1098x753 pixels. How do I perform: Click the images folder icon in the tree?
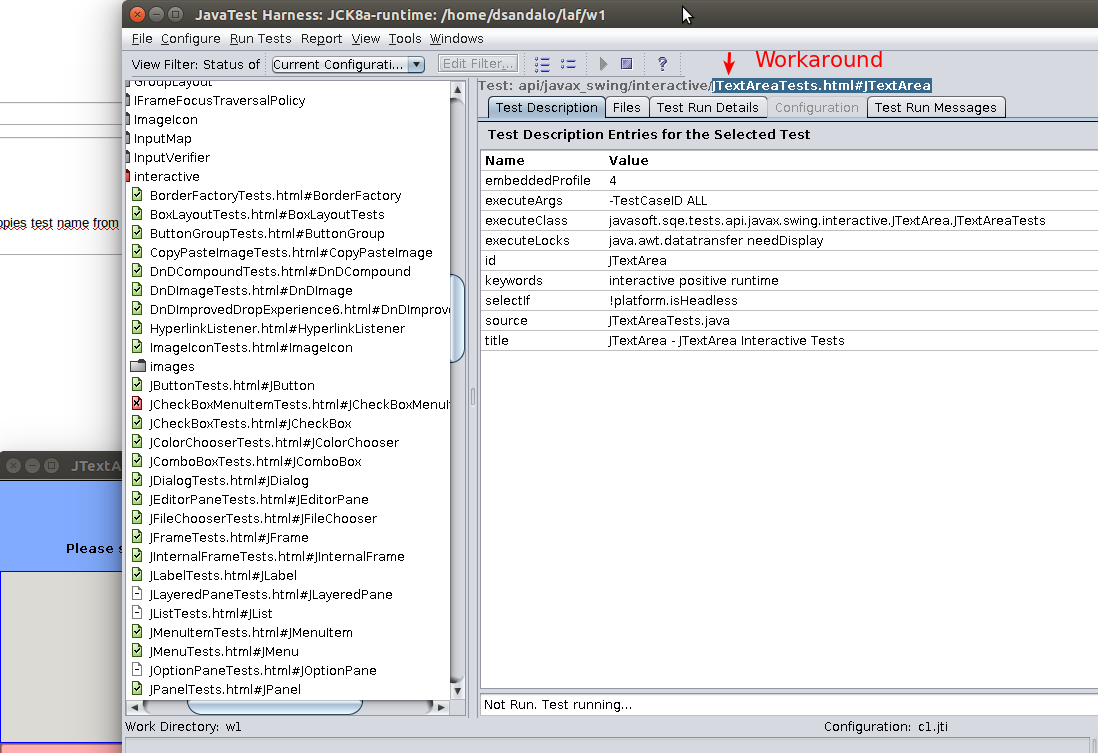pyautogui.click(x=138, y=366)
